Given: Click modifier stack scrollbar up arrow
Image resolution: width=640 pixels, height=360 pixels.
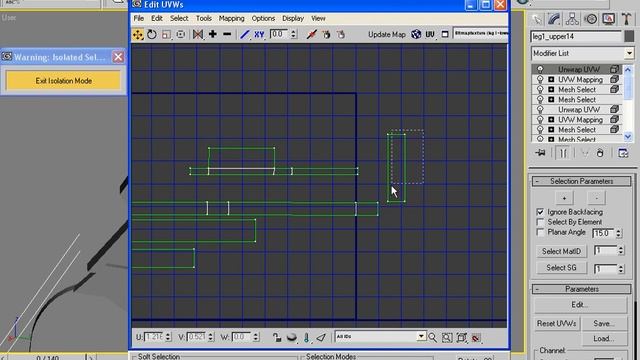Looking at the screenshot, I should point(627,70).
